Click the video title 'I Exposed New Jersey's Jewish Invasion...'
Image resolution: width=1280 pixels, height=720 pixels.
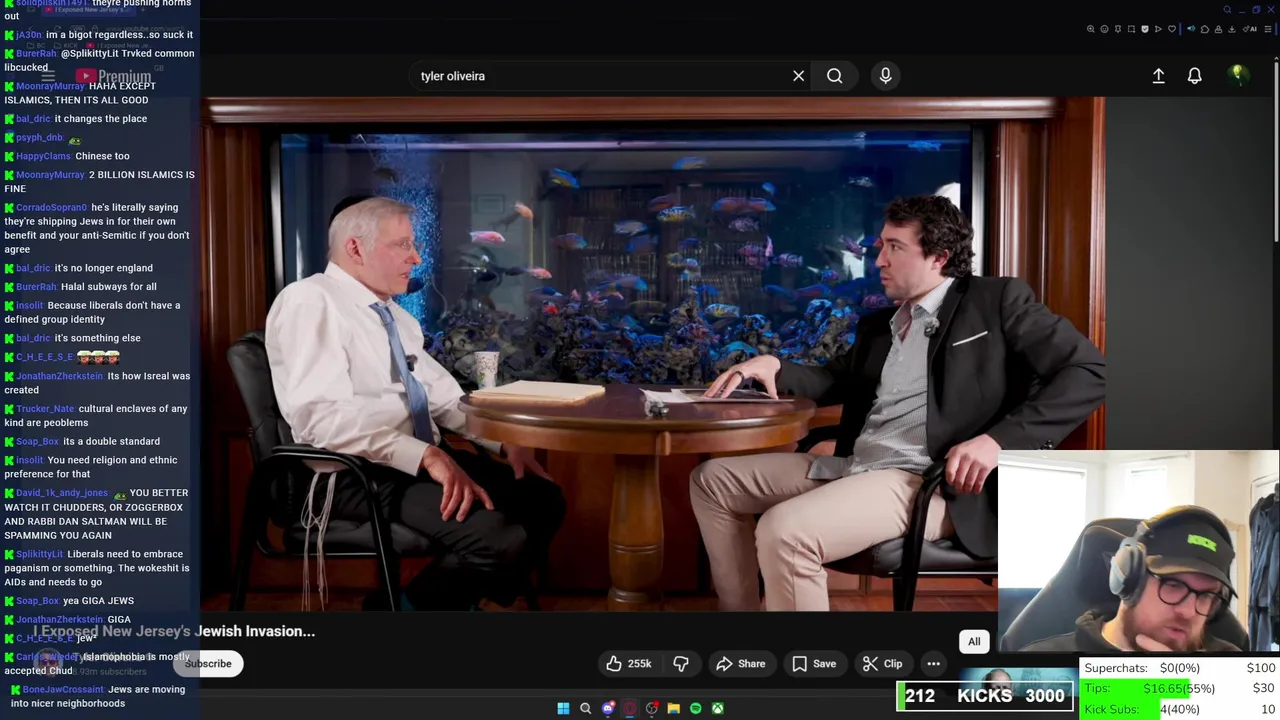[x=174, y=631]
